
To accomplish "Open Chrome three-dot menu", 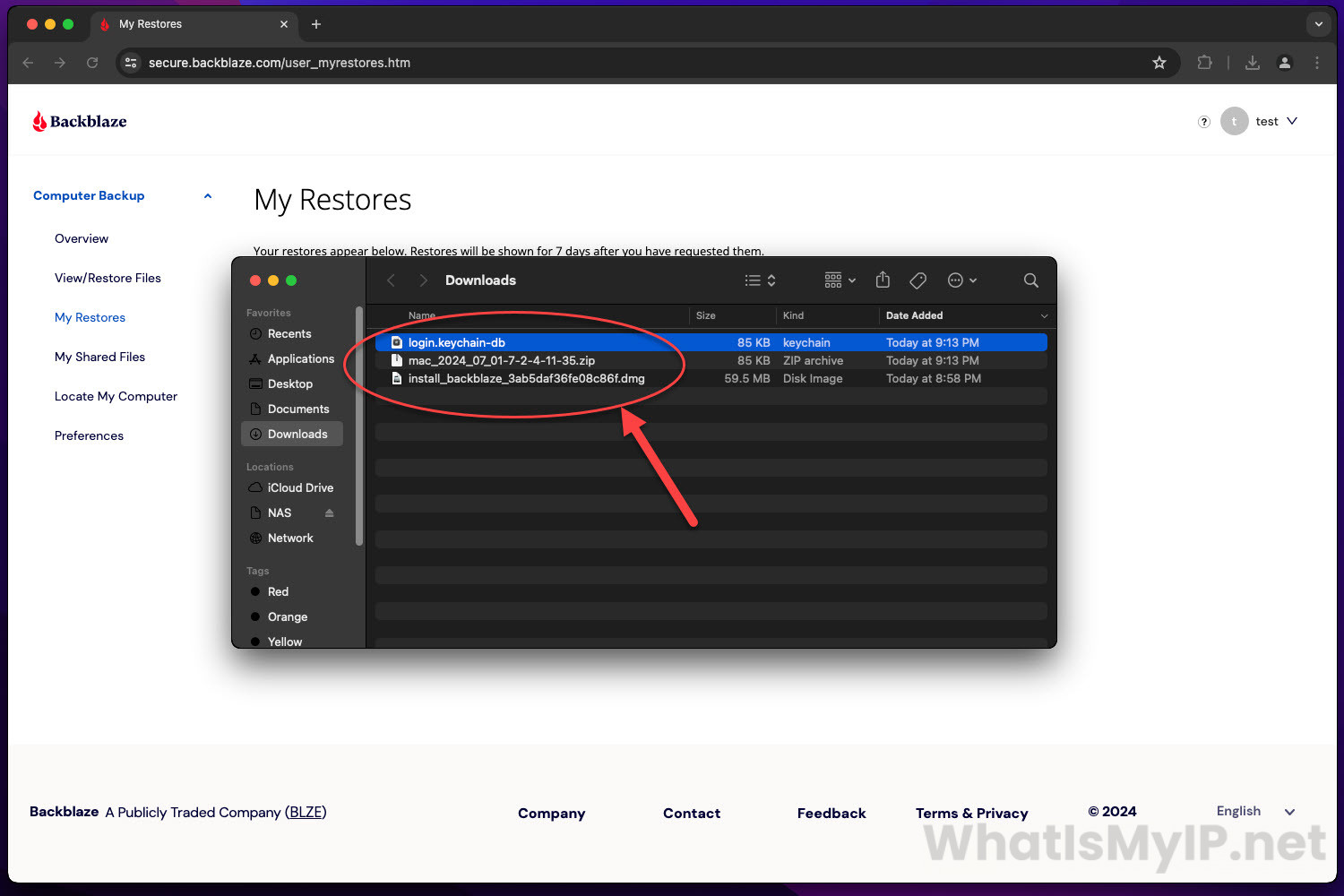I will click(1317, 63).
